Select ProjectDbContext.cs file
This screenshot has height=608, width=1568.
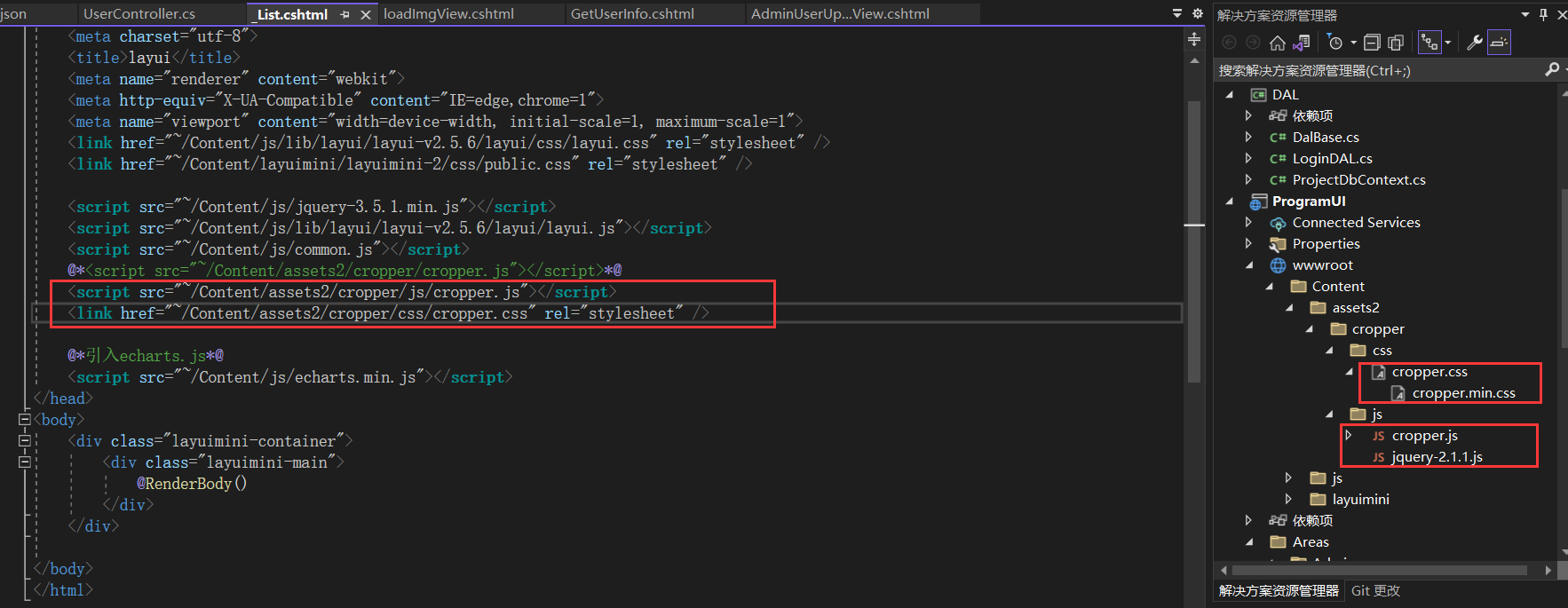[1358, 179]
